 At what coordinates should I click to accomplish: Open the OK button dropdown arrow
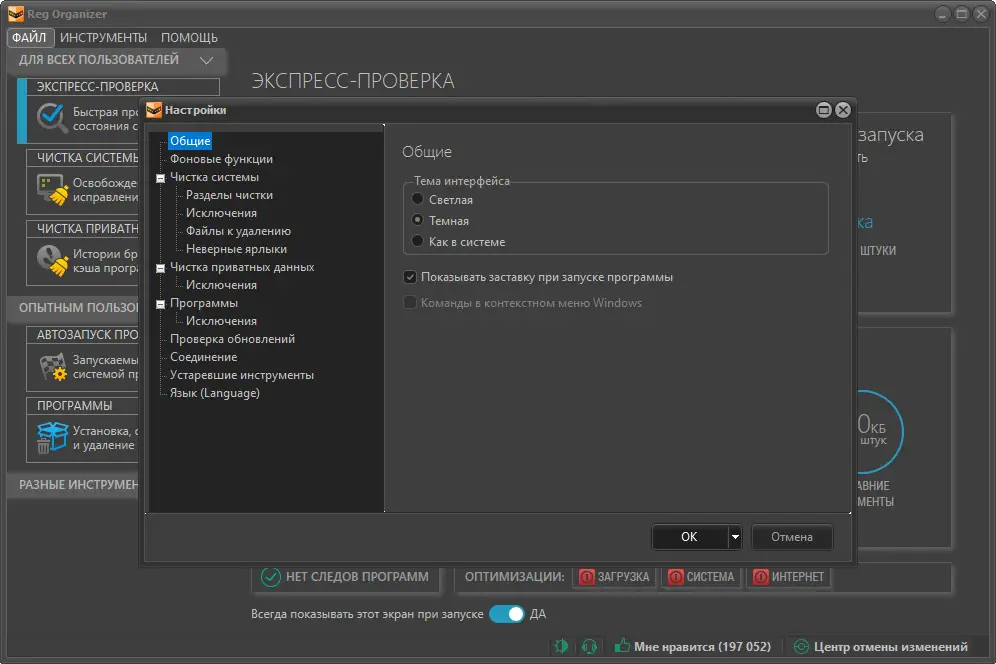735,537
